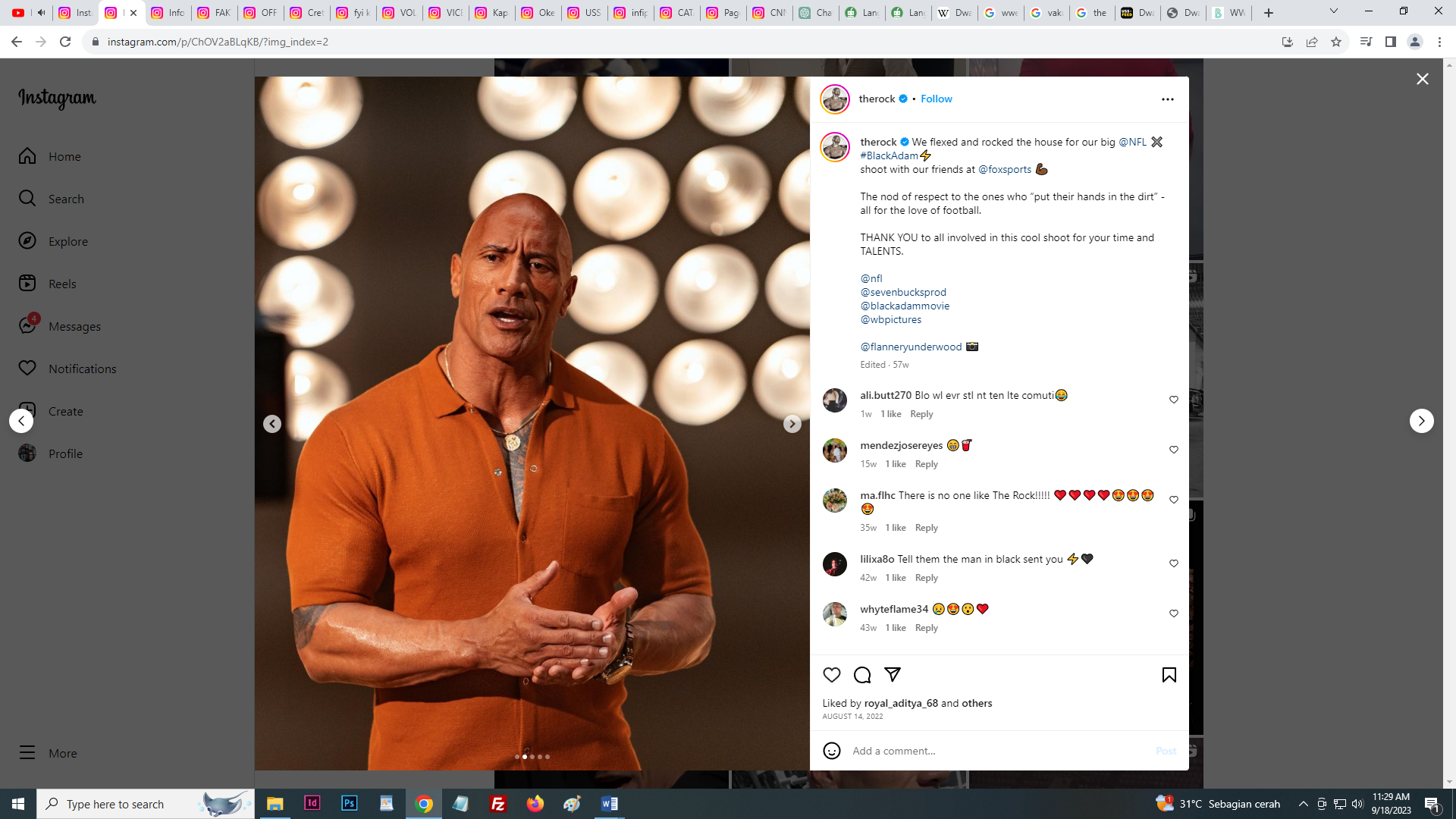Switch to the CAT Instagram tab
The image size is (1456, 819).
(676, 13)
